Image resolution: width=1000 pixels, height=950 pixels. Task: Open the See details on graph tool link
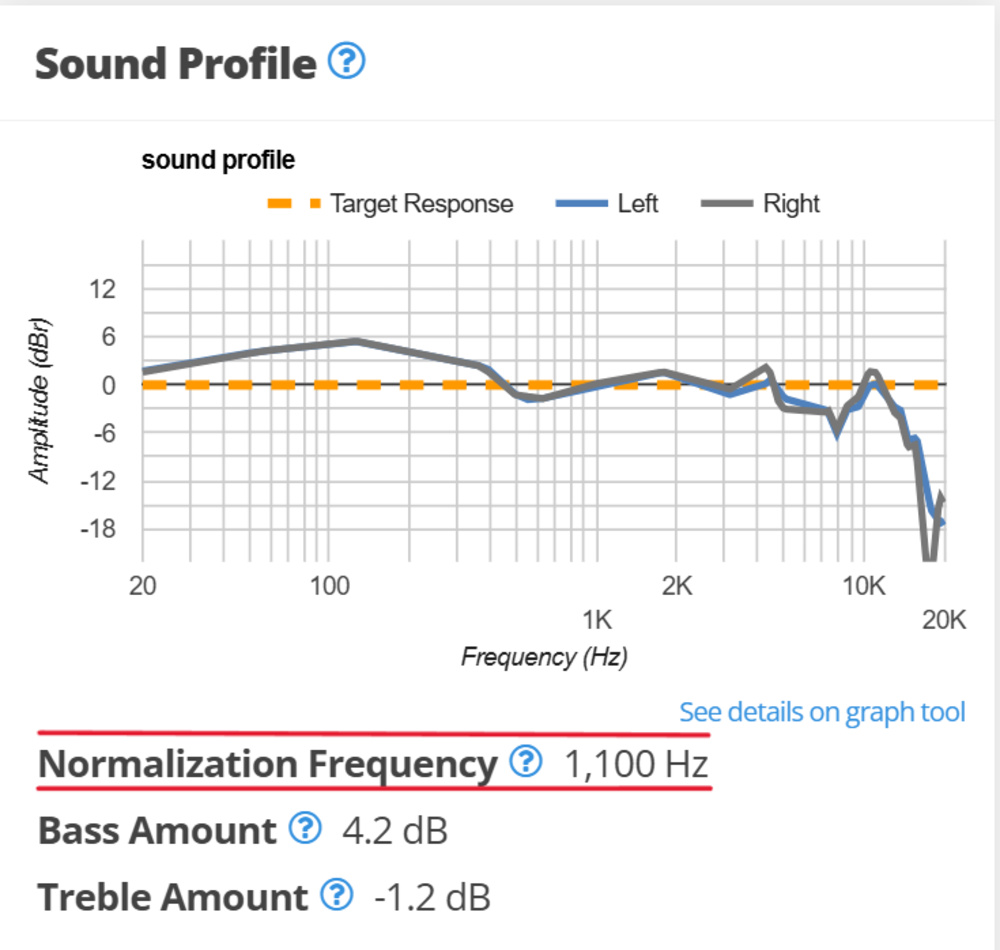[824, 711]
